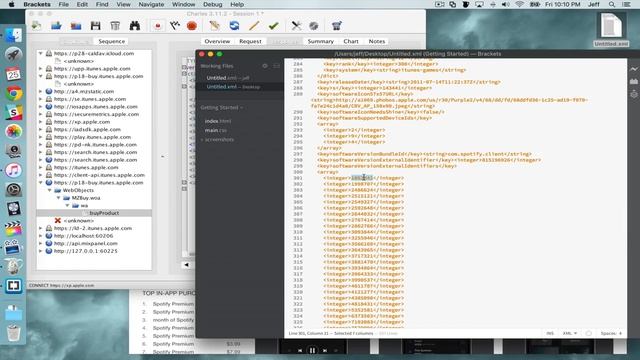Screen dimensions: 640x360
Task: Pause playback using the pause button
Action: [312, 350]
